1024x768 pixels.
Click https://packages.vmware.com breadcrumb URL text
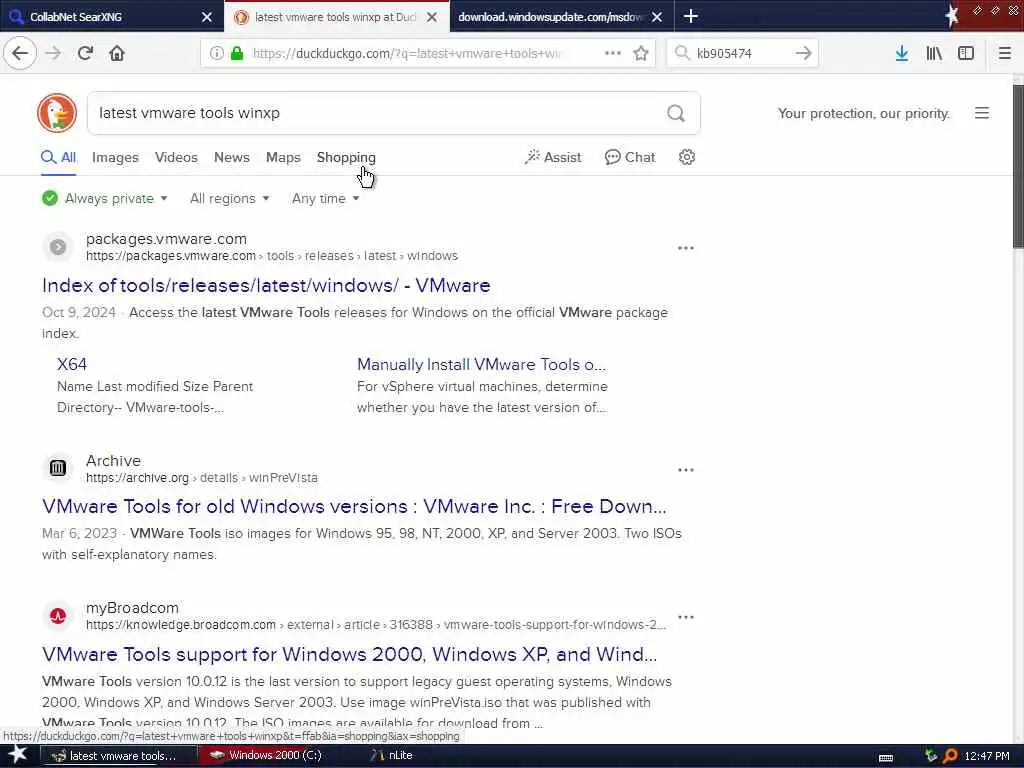click(171, 256)
